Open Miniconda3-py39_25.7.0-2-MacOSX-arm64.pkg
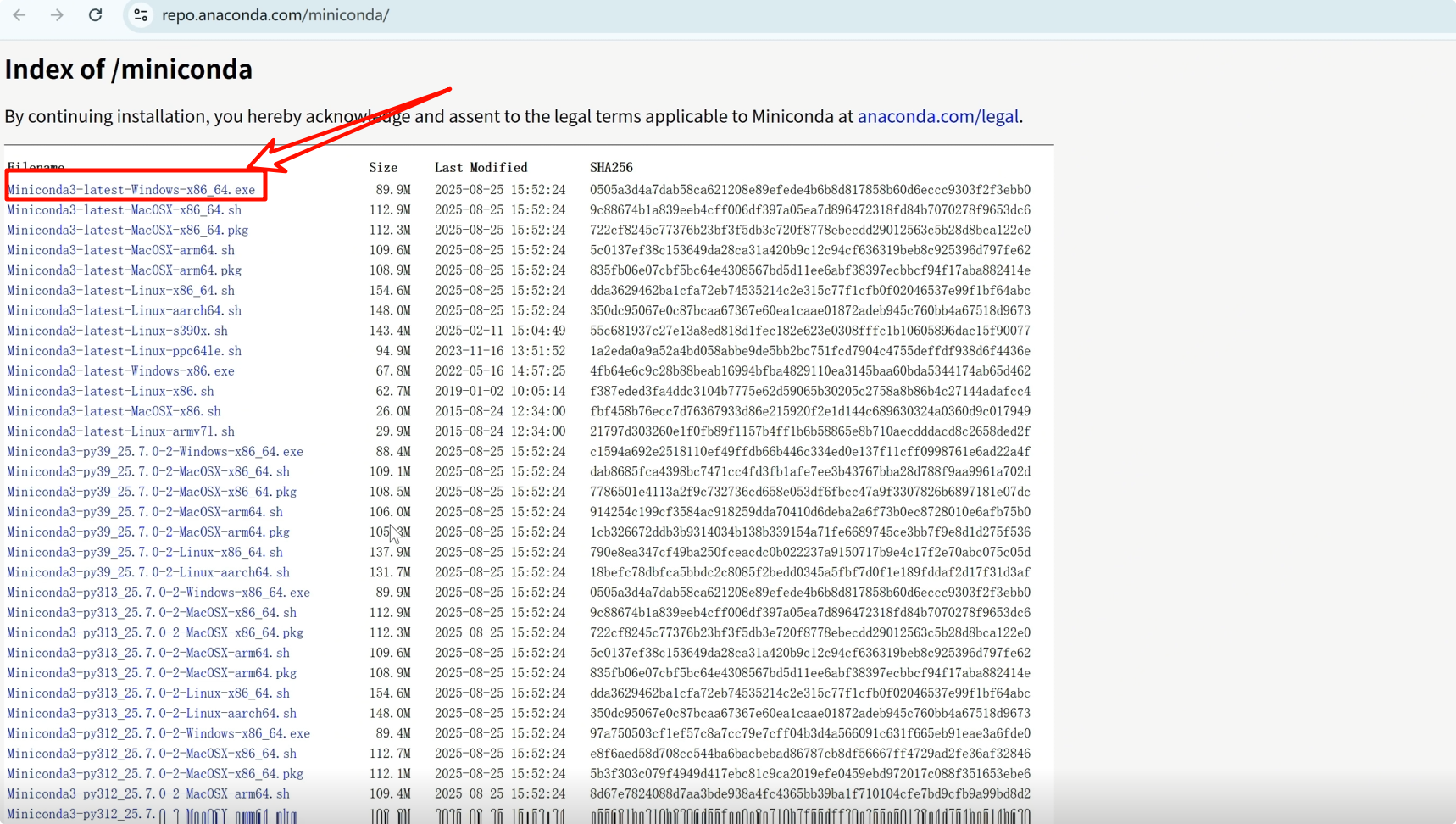Image resolution: width=1456 pixels, height=824 pixels. [x=147, y=532]
